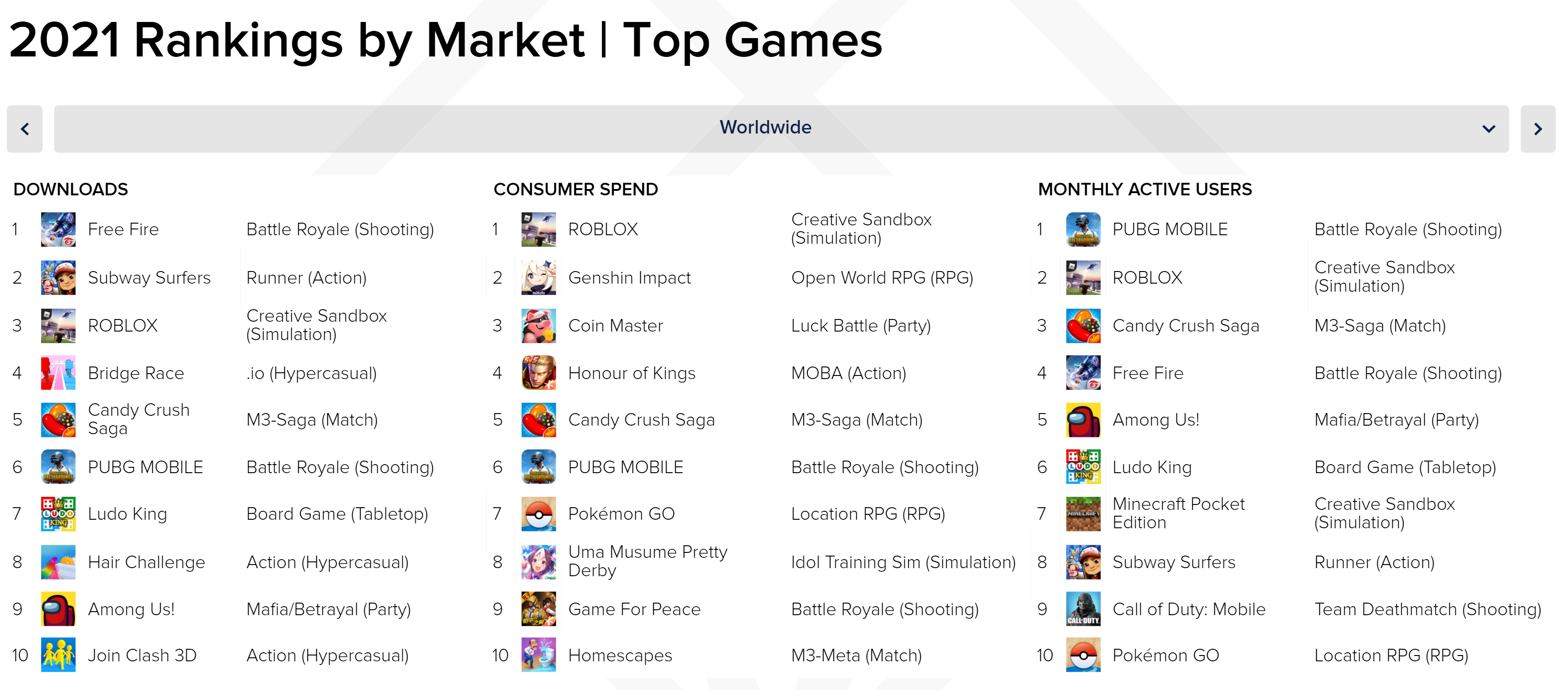The height and width of the screenshot is (690, 1568).
Task: Click the Hair Challenge game icon
Action: pos(58,562)
